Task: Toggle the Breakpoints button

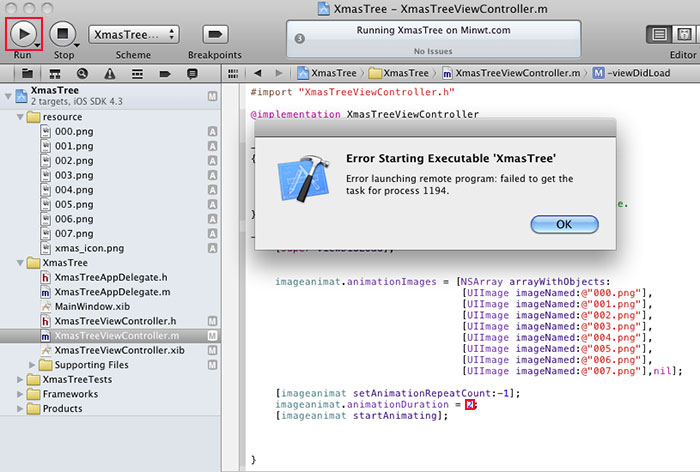Action: click(215, 34)
